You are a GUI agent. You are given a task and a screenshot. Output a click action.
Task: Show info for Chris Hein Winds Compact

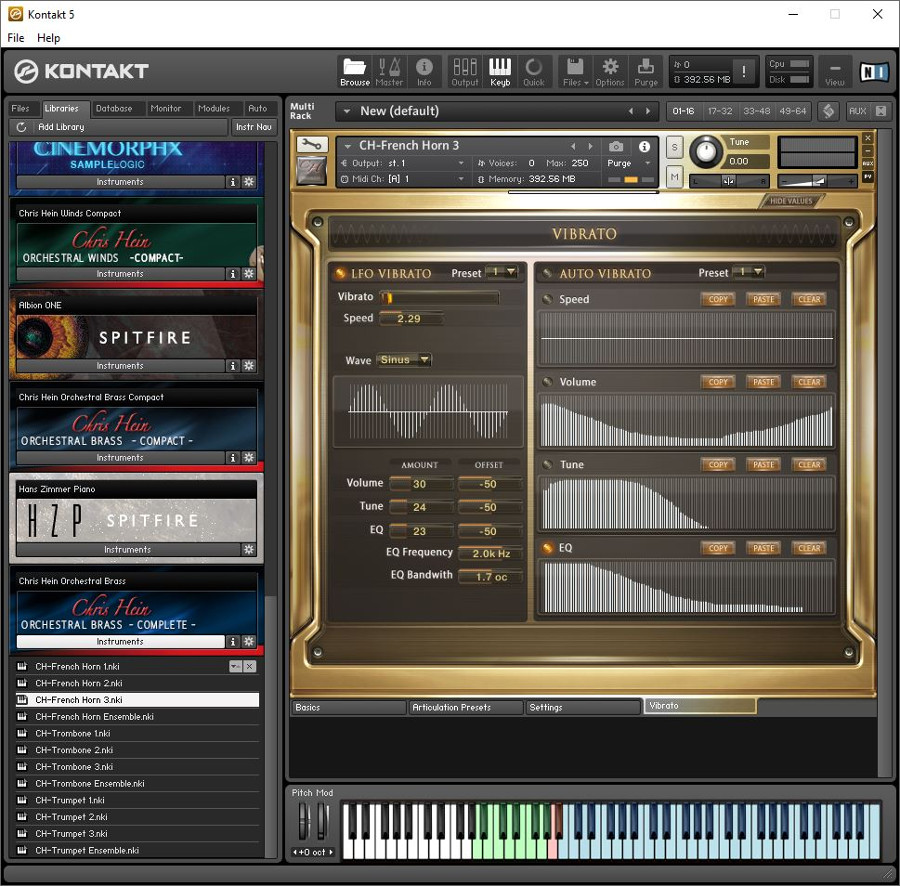tap(232, 274)
